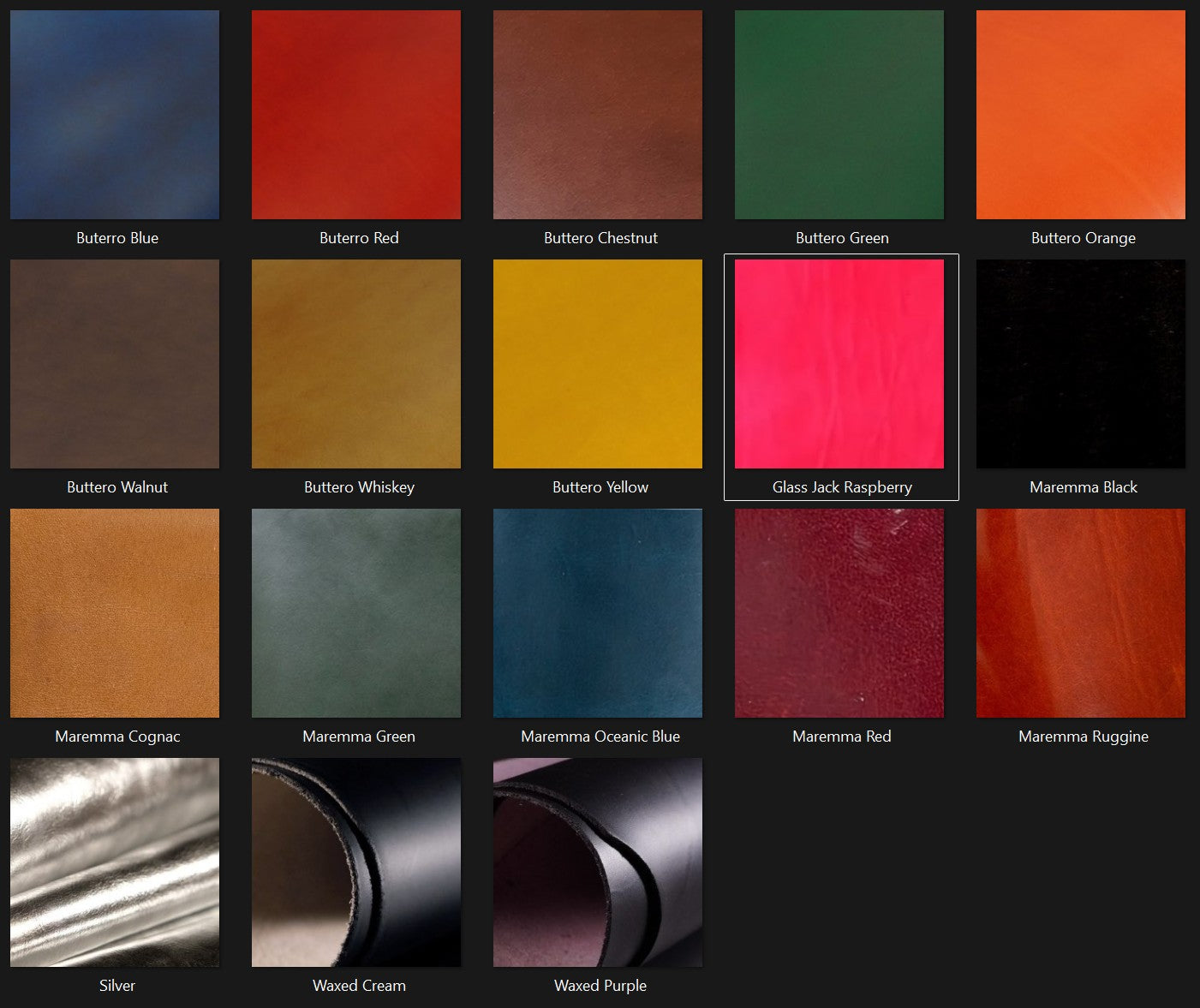Click the 'Maremma Black' caption

pos(1084,487)
